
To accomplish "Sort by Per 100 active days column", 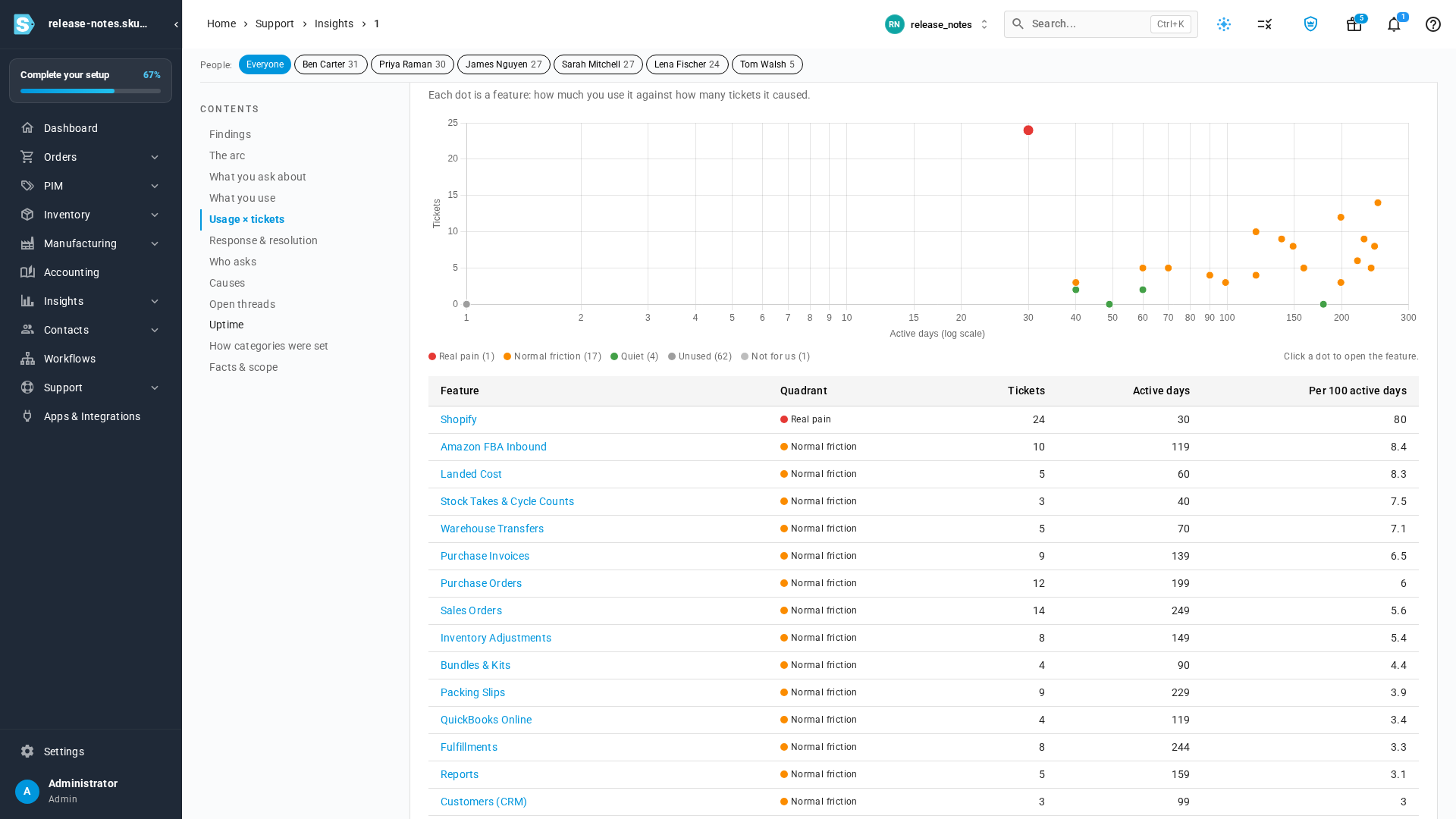I will [x=1357, y=391].
